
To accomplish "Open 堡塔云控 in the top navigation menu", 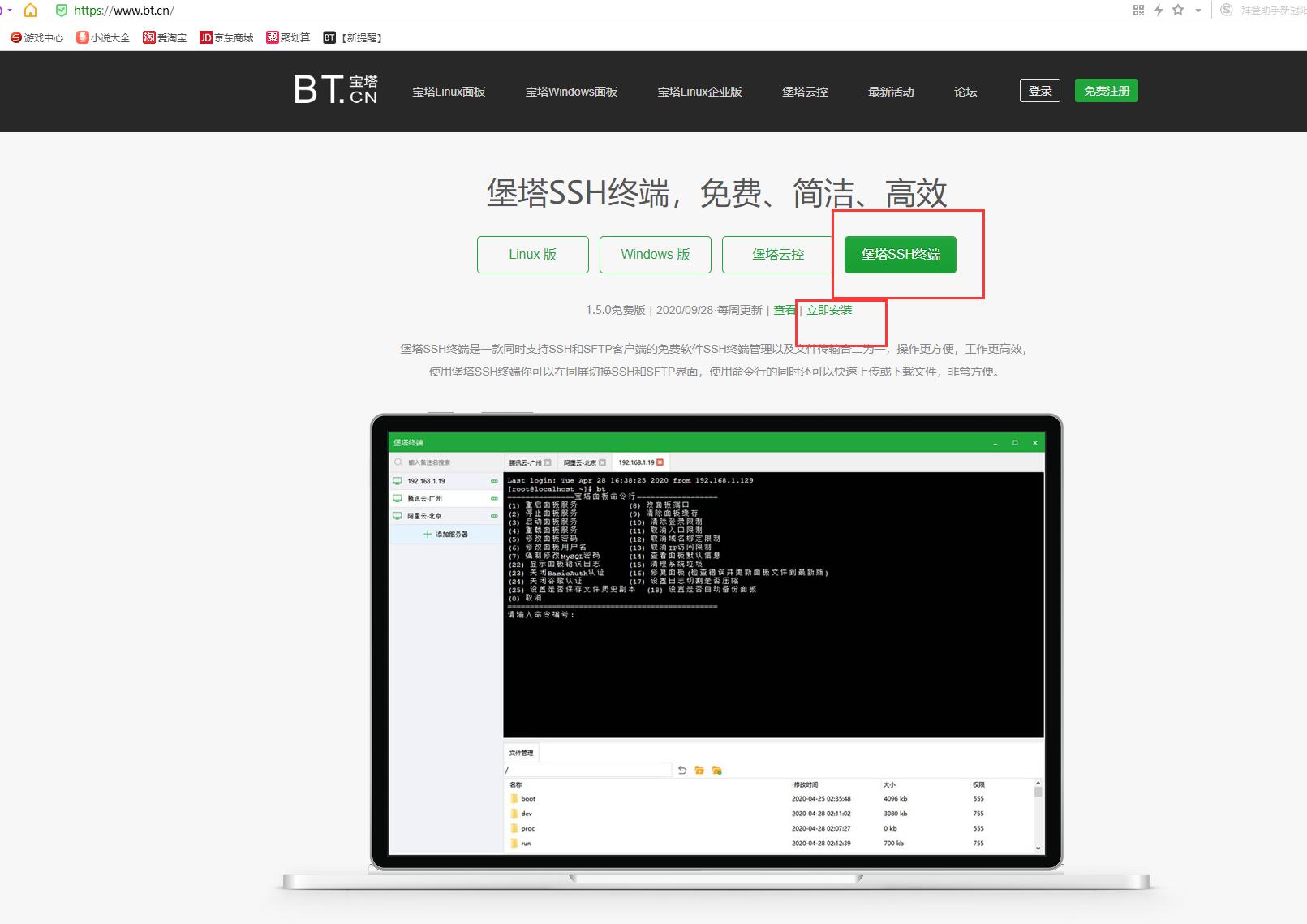I will coord(805,92).
